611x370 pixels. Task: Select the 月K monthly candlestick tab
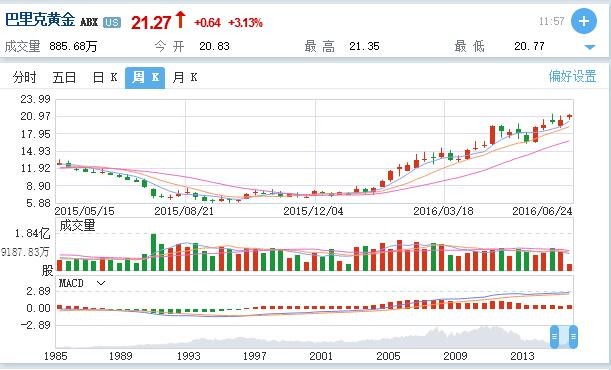pos(185,78)
